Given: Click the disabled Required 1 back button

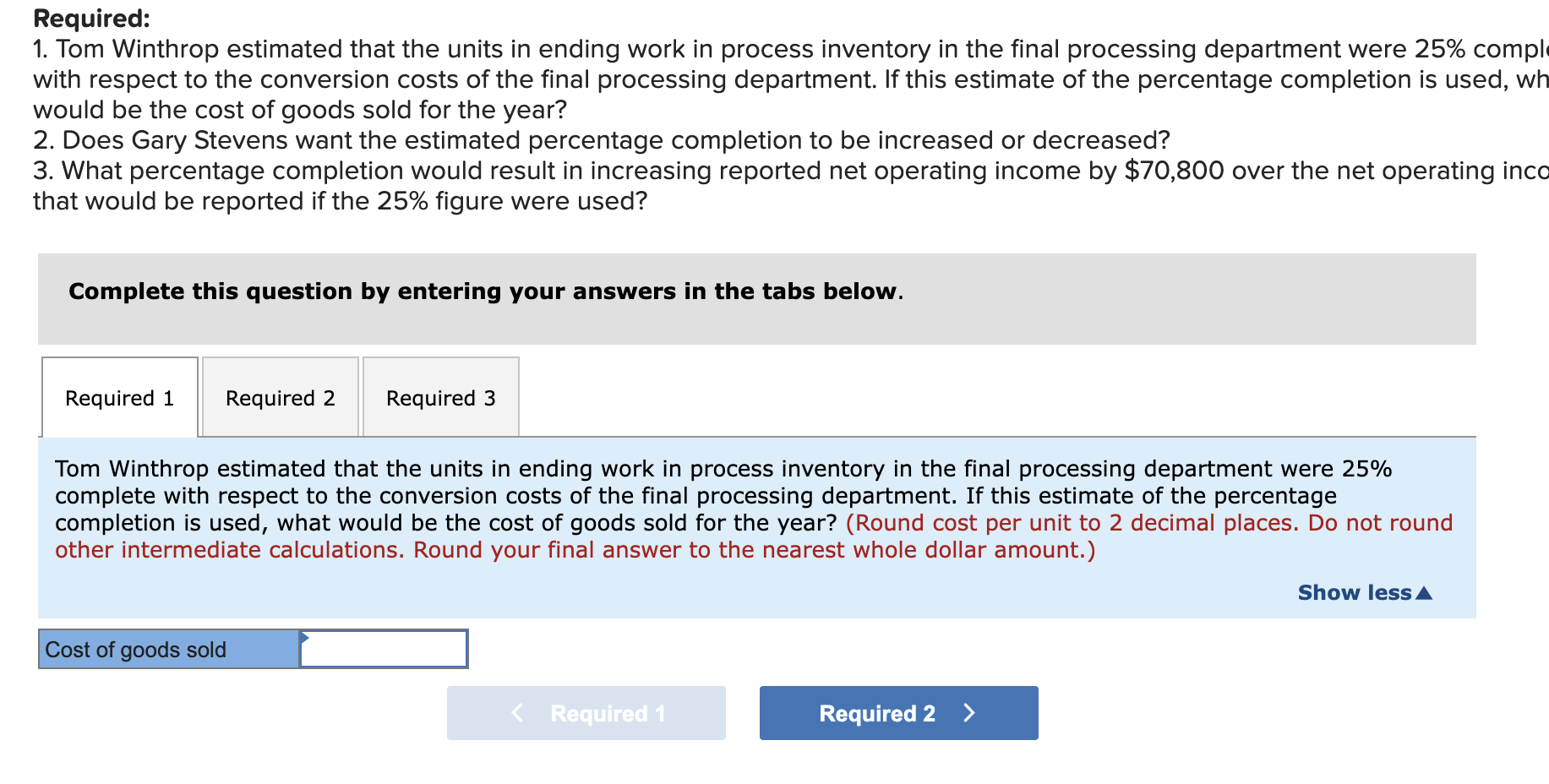Looking at the screenshot, I should click(586, 712).
